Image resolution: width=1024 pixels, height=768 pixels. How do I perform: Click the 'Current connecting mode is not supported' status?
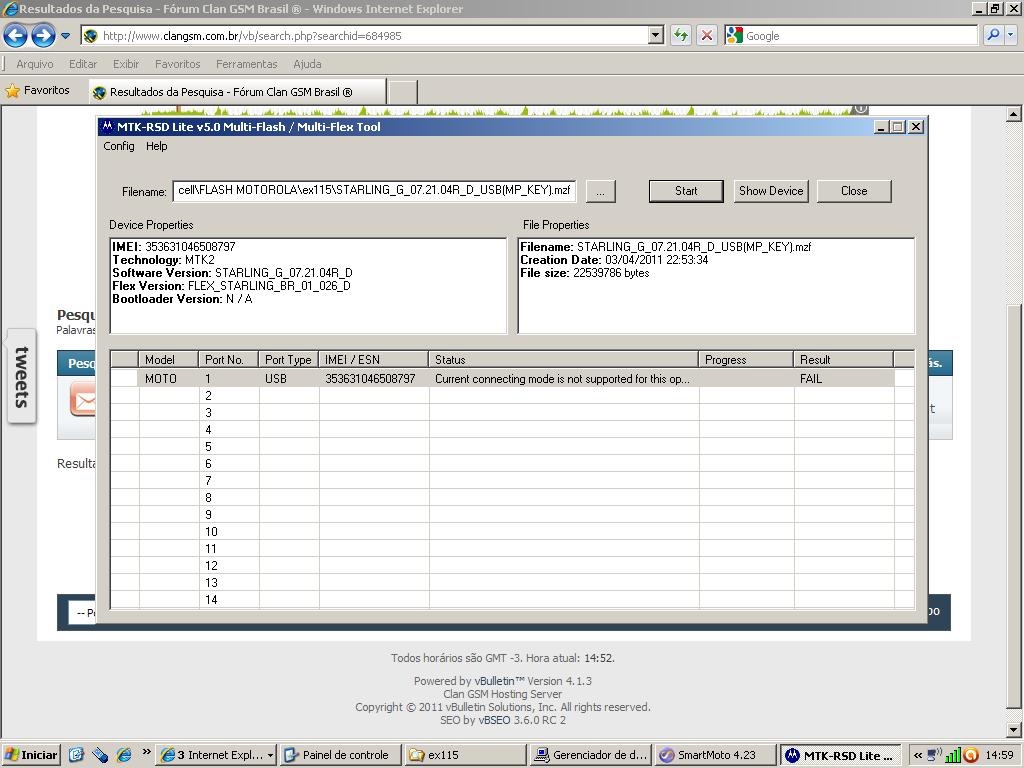coord(562,379)
